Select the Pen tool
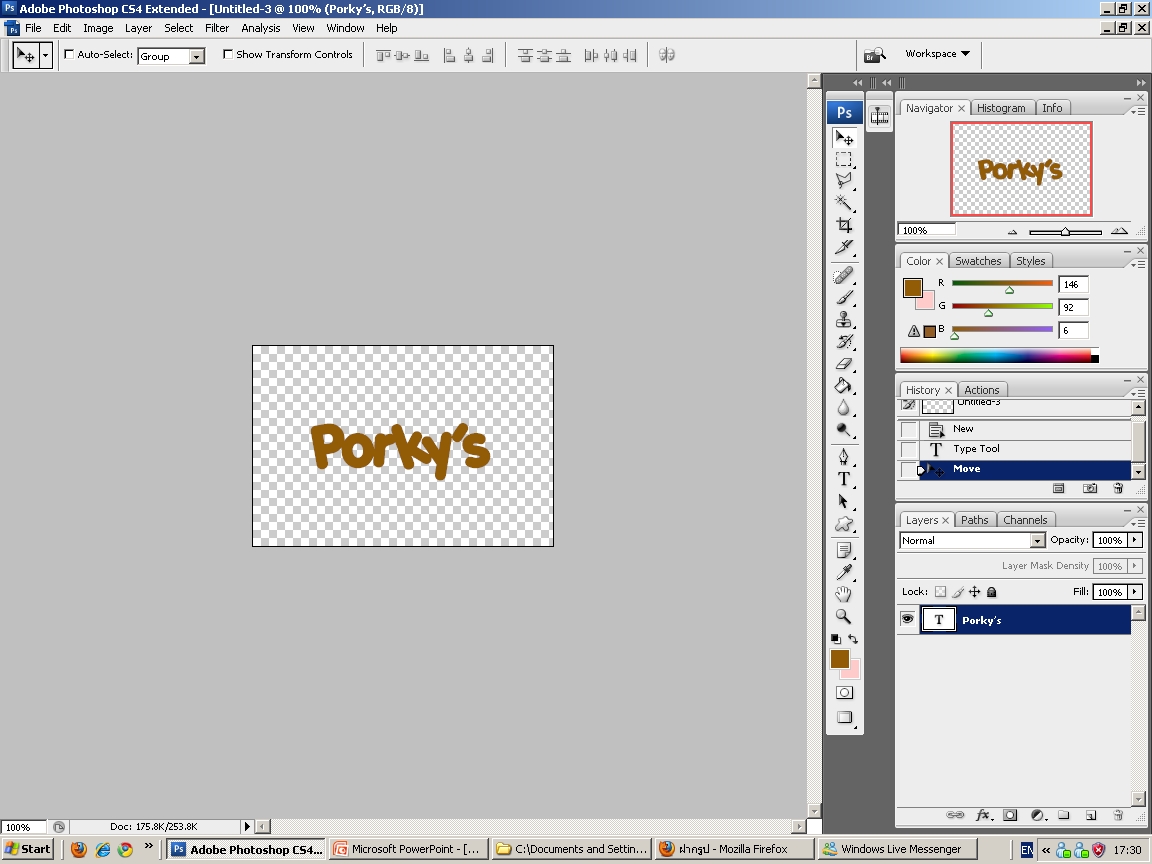The image size is (1152, 864). [x=844, y=457]
